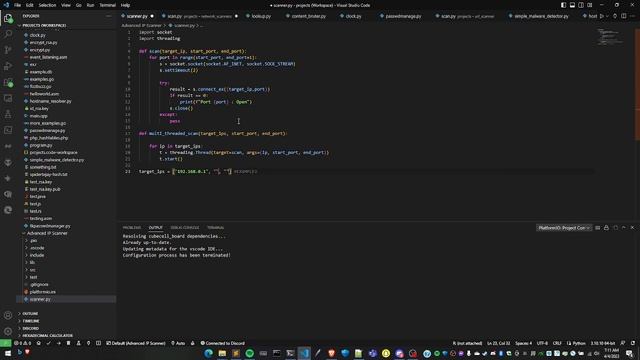Click CRLF line ending in status bar

[x=557, y=343]
